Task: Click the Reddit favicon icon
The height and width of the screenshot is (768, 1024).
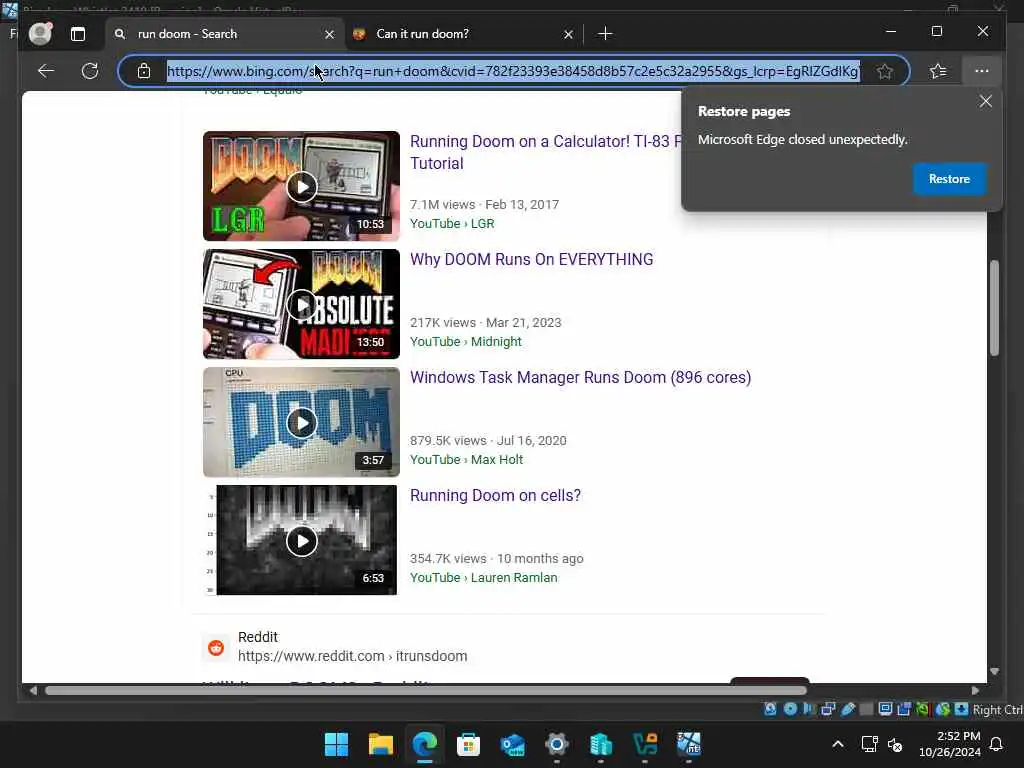Action: pyautogui.click(x=216, y=647)
